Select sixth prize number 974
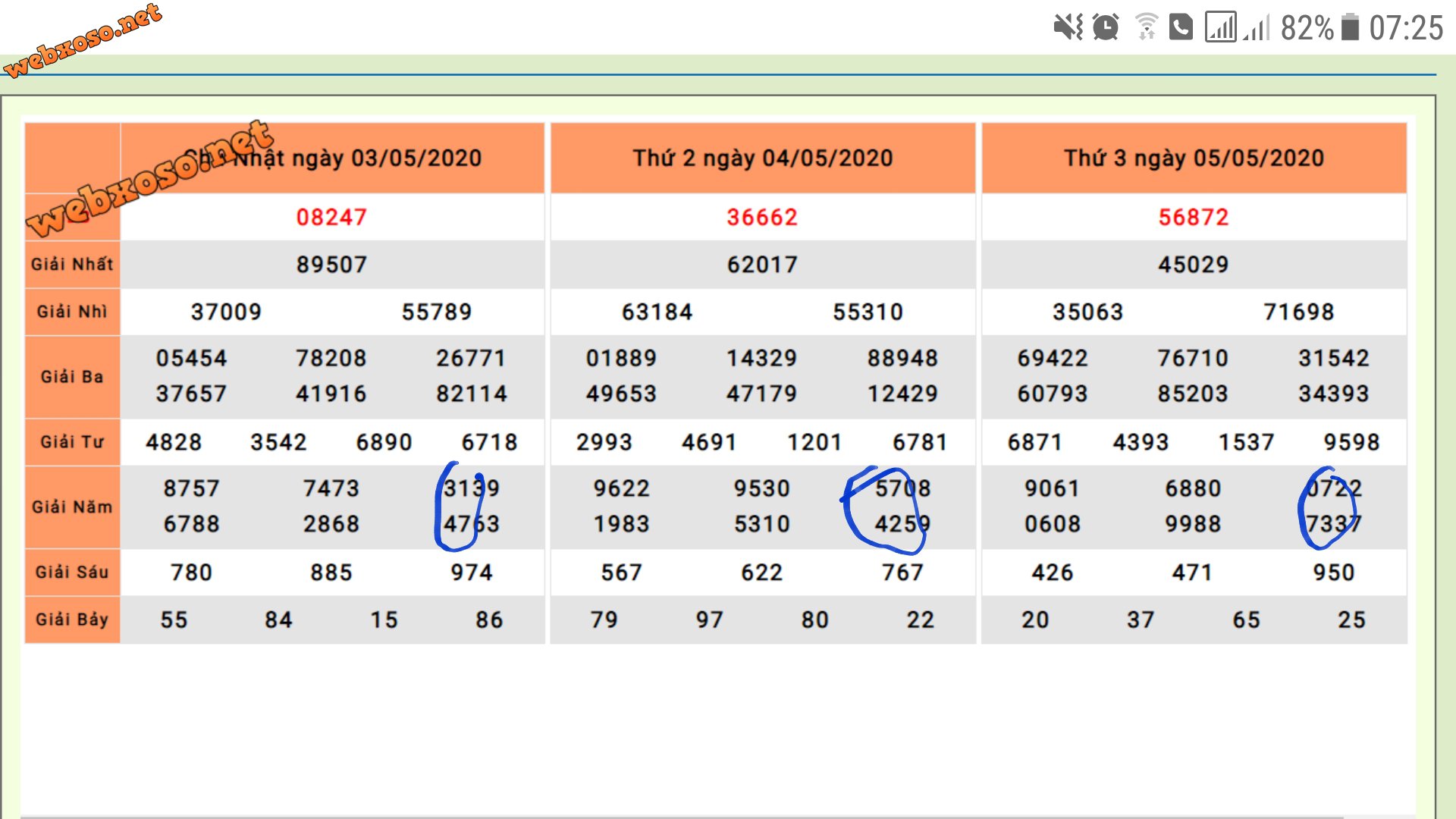The height and width of the screenshot is (819, 1456). tap(472, 573)
